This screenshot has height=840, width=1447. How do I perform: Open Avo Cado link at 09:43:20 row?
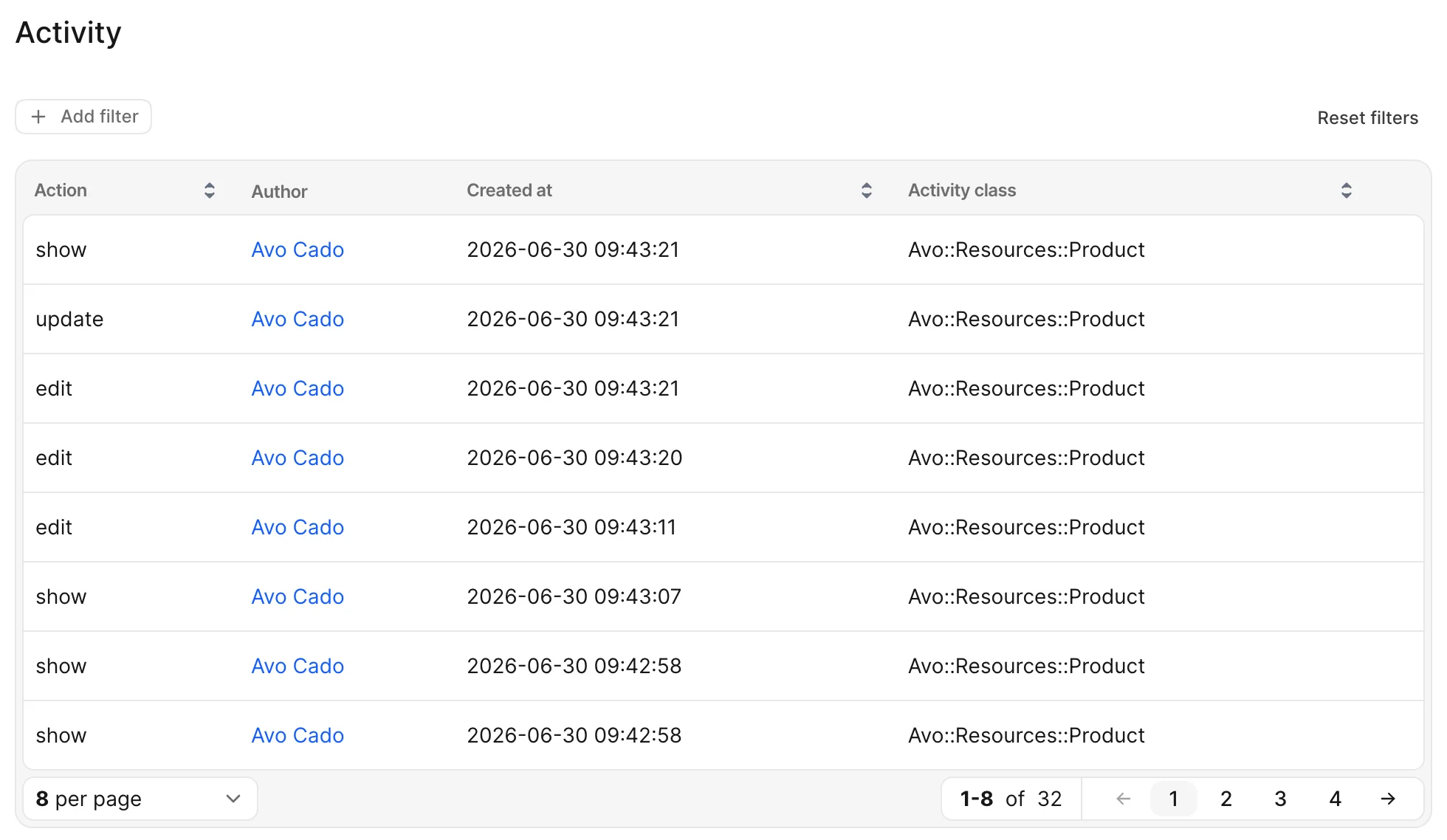point(298,458)
